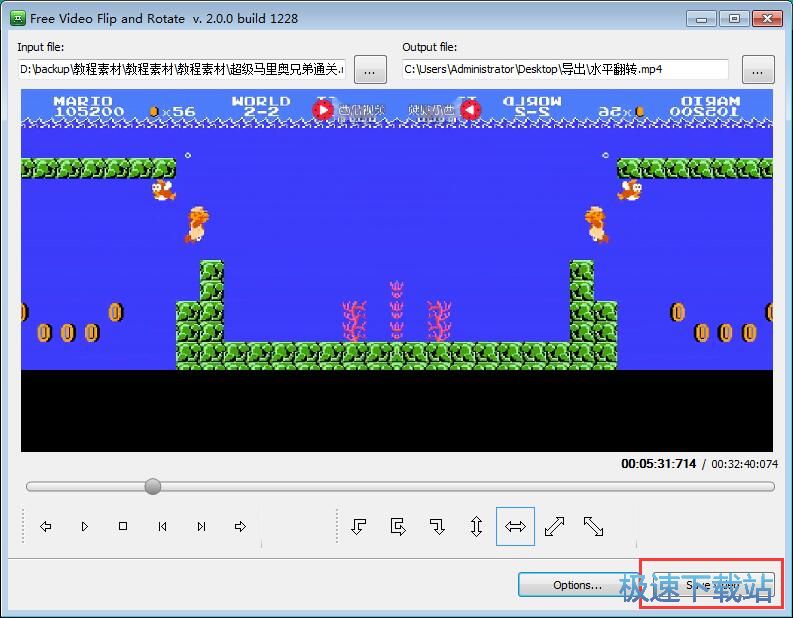Open the Options dialog
Screen dimensions: 793x618
(x=577, y=585)
